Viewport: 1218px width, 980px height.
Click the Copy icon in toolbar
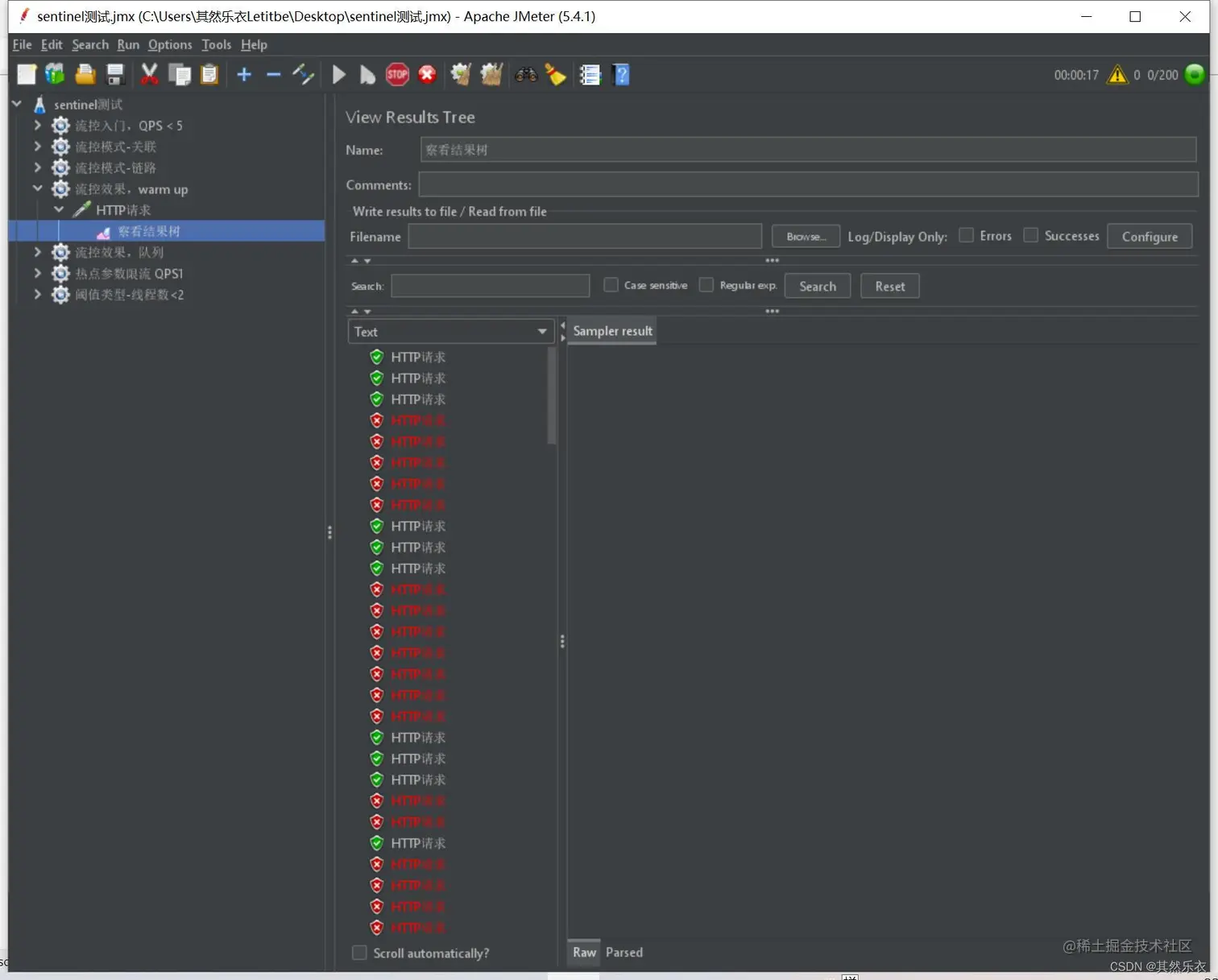click(x=179, y=75)
